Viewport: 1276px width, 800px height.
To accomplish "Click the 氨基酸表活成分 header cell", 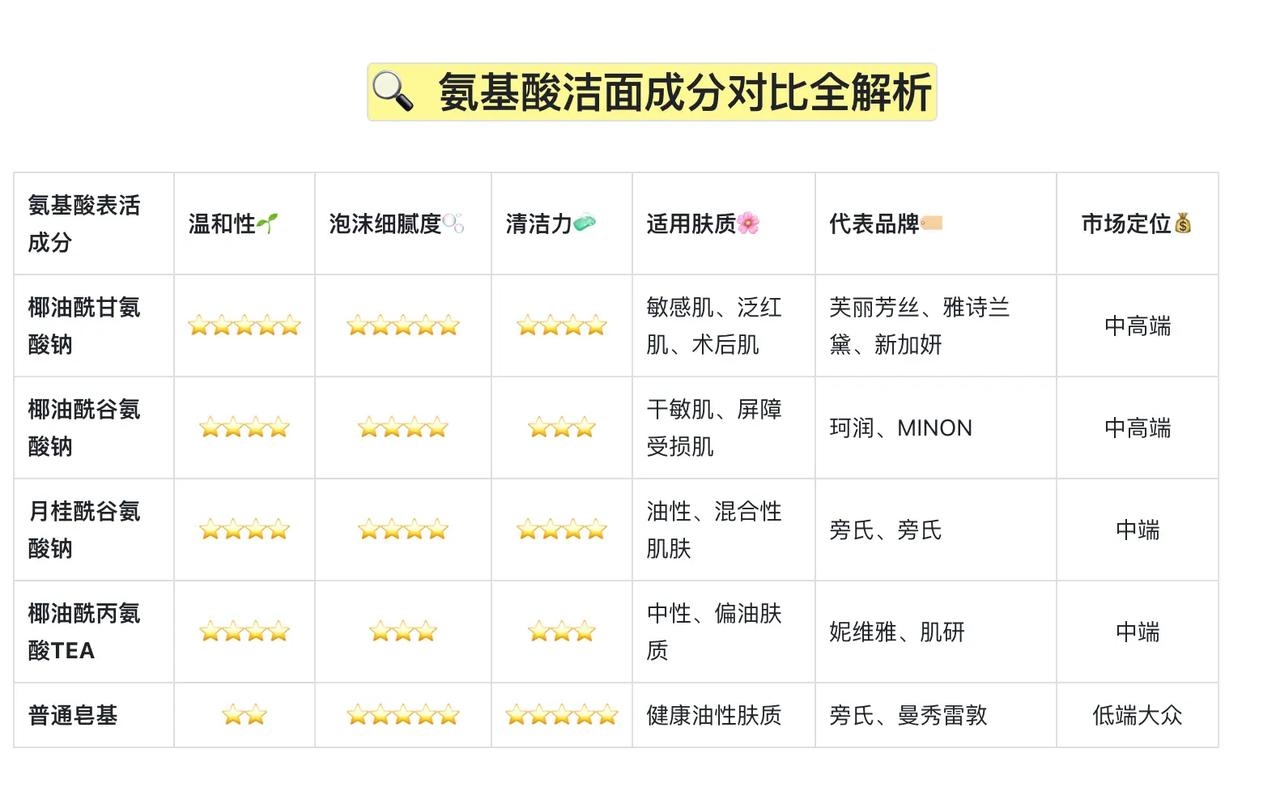I will click(x=84, y=223).
